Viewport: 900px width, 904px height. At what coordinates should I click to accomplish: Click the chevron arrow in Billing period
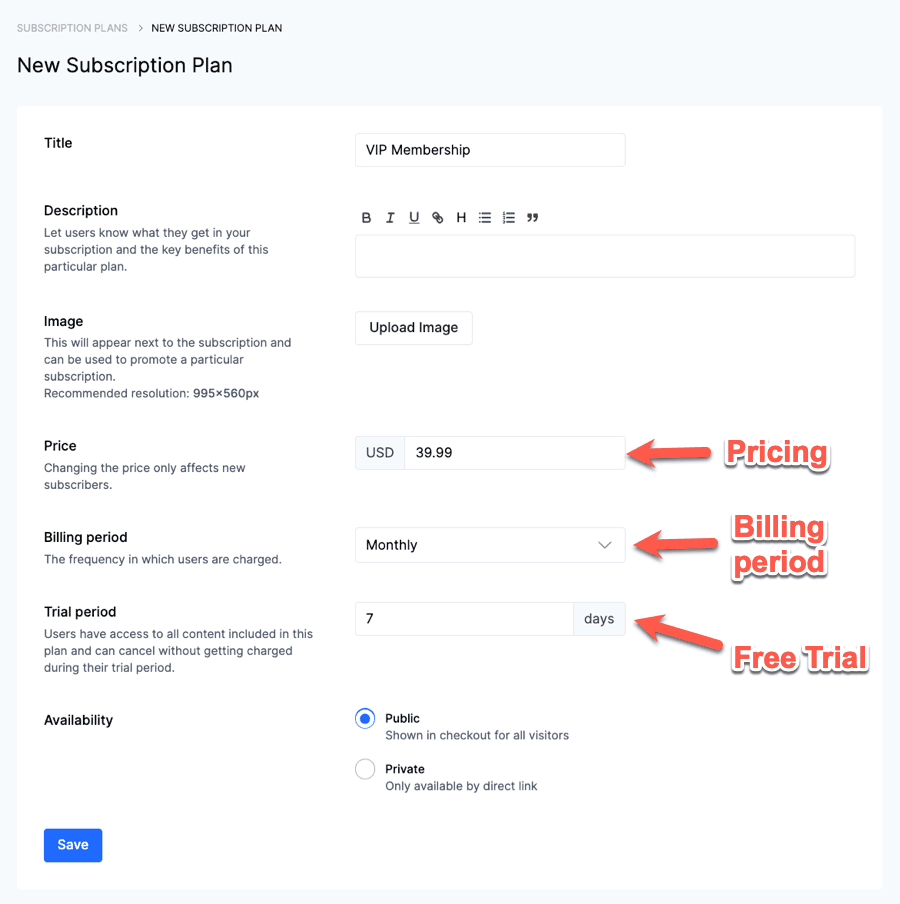tap(605, 545)
